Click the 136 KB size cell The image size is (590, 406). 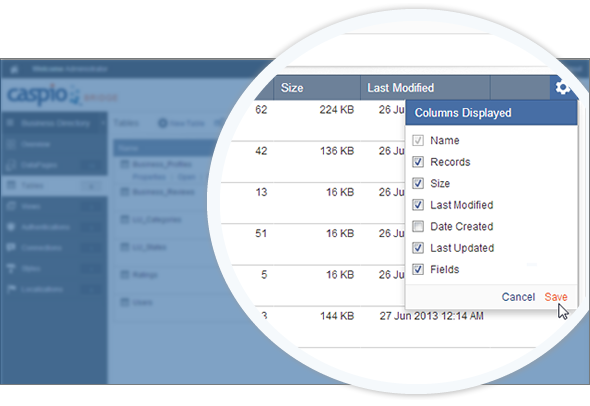click(x=337, y=151)
